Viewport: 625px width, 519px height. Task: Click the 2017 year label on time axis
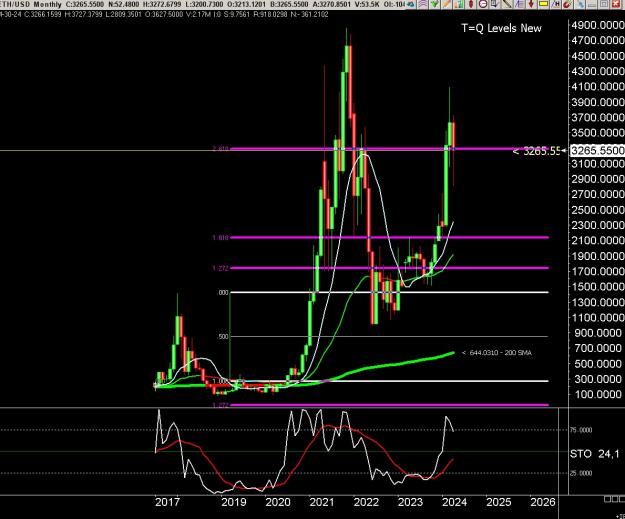click(x=167, y=502)
